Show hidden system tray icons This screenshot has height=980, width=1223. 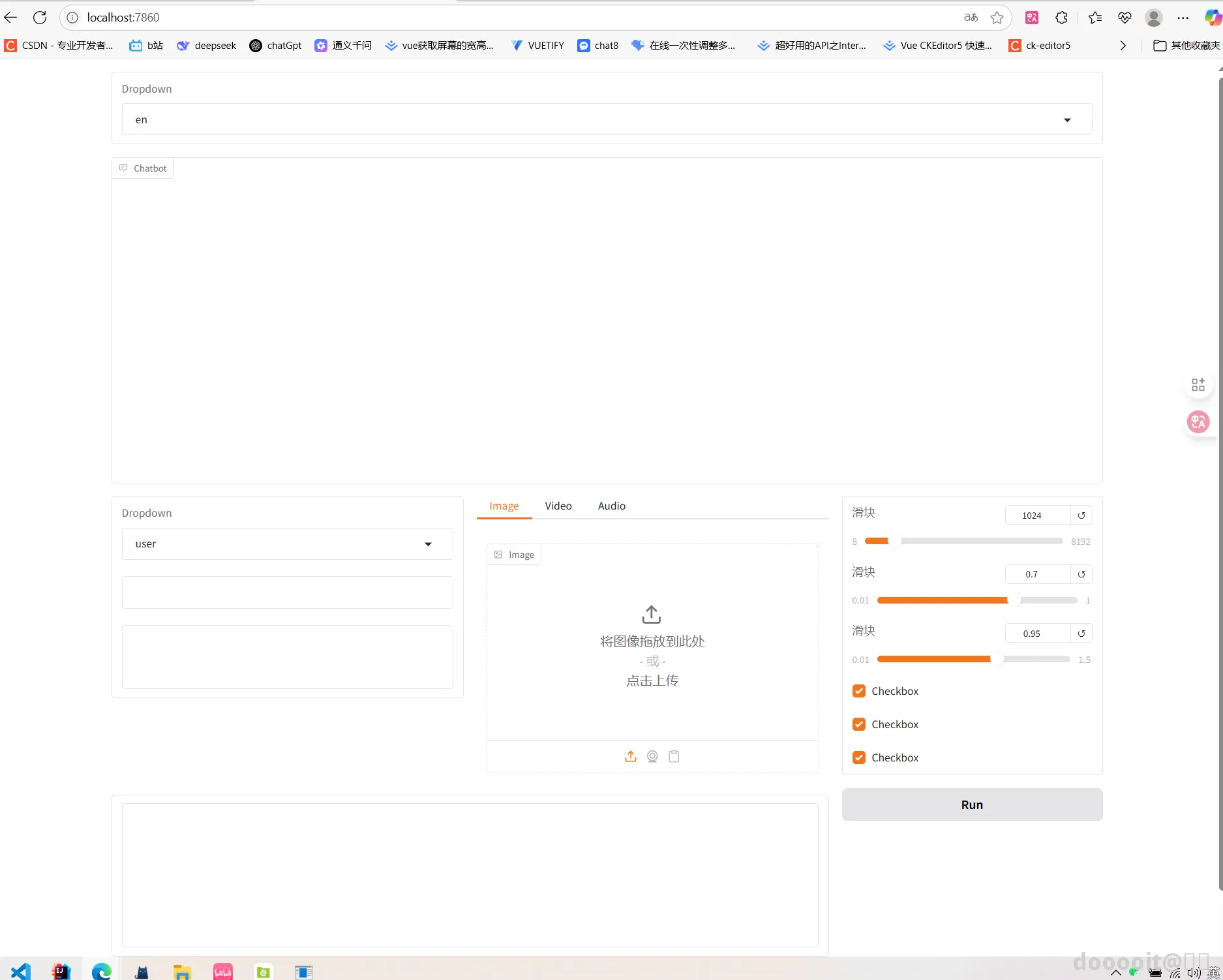(1116, 973)
